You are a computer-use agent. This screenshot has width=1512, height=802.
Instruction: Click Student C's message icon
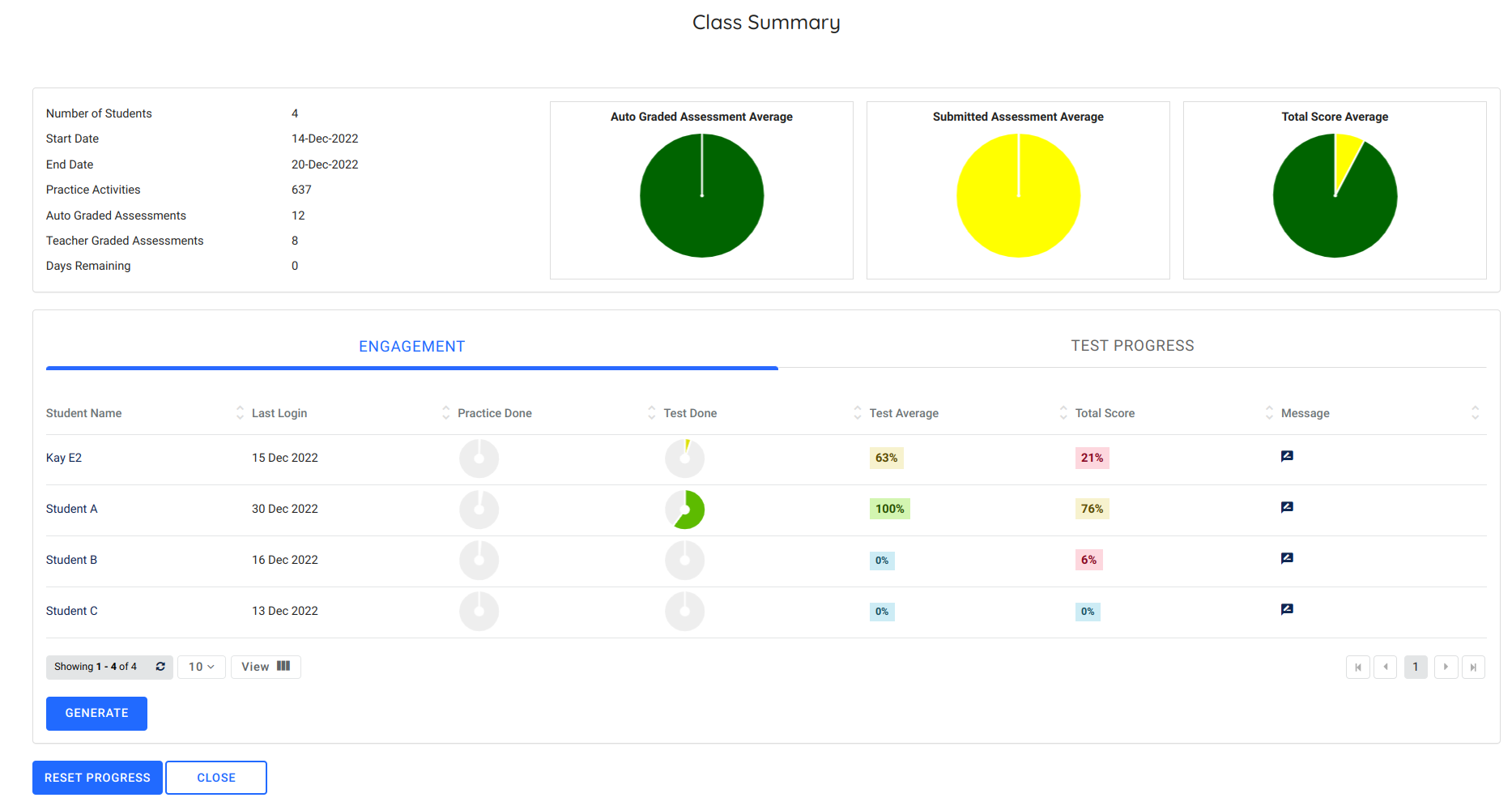[1287, 608]
